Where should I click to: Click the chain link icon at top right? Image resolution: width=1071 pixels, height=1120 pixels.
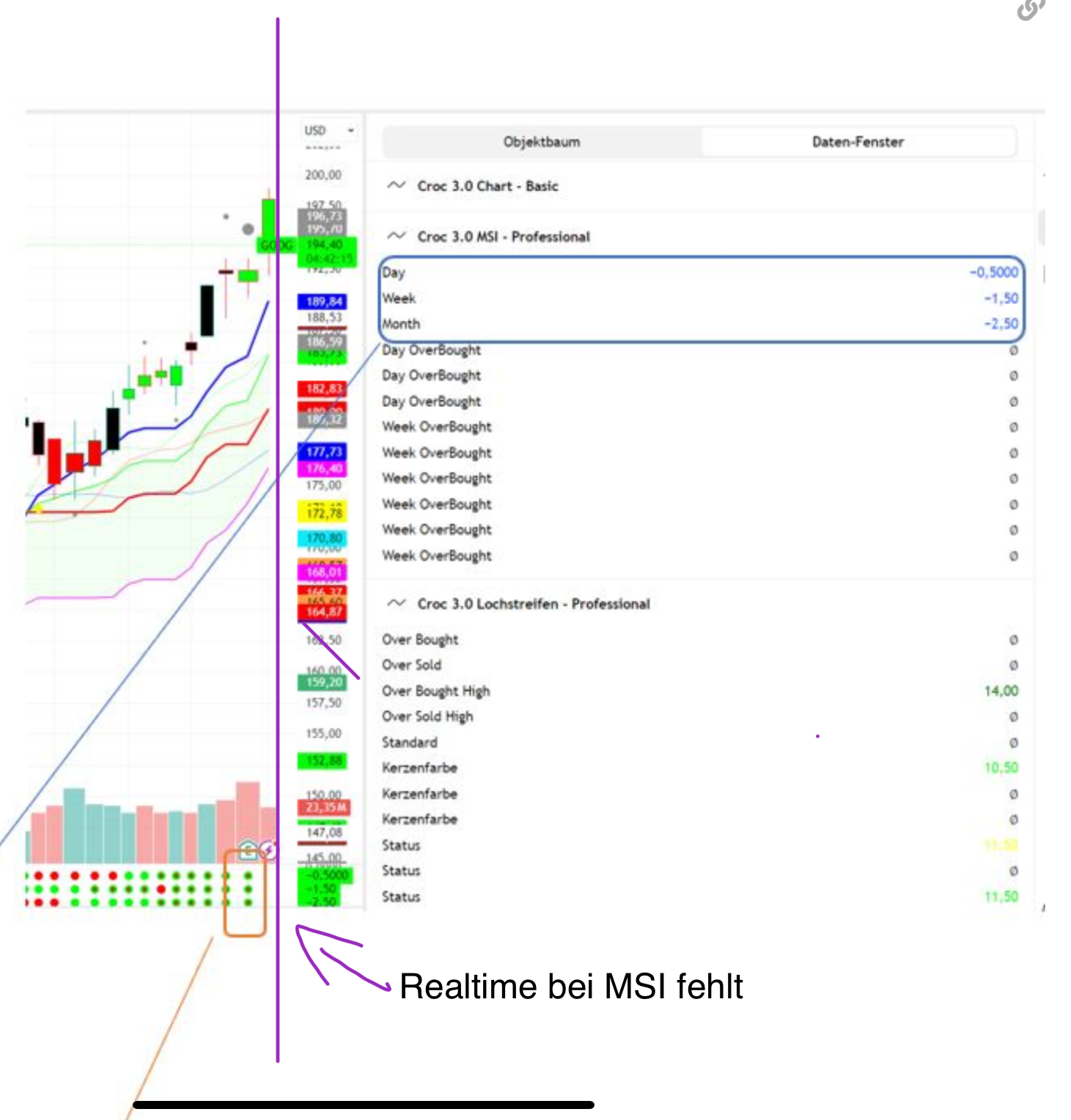pos(1031,10)
